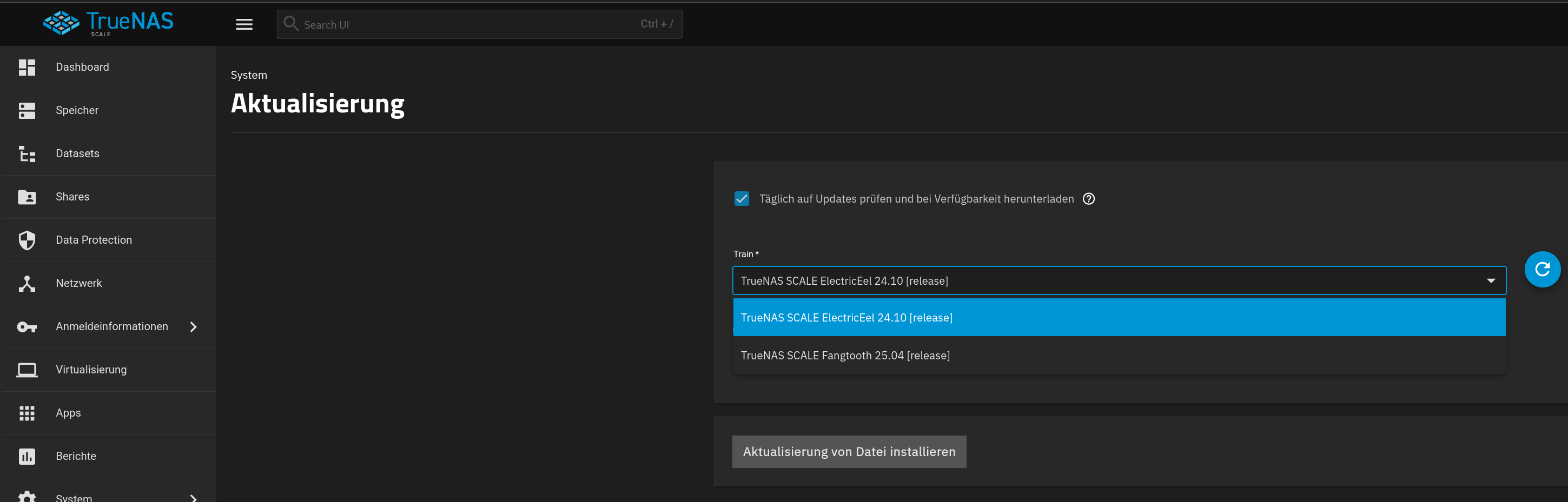Click the Train dropdown arrow

(x=1491, y=280)
